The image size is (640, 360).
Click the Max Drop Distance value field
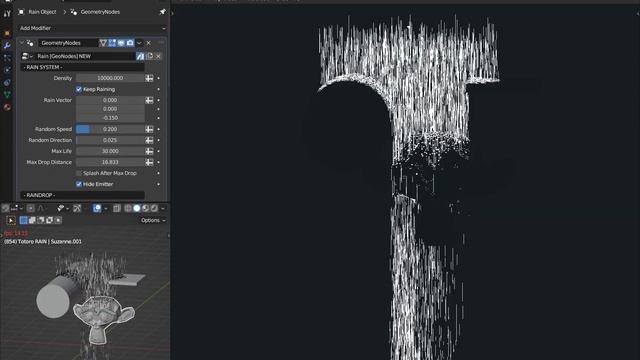pyautogui.click(x=110, y=162)
